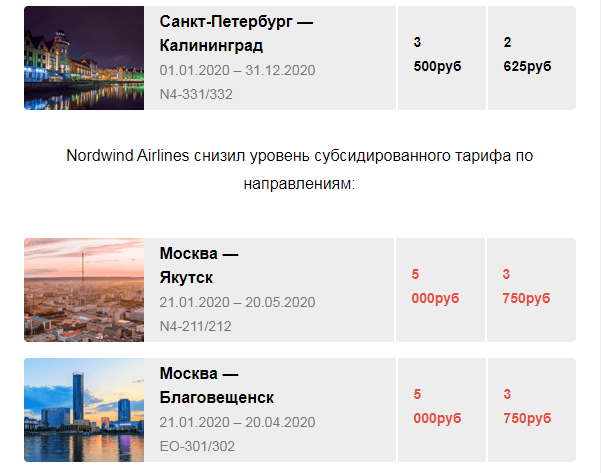The width and height of the screenshot is (601, 473).
Task: Click dates 21.01.2020 – 20.05.2020
Action: click(x=237, y=302)
